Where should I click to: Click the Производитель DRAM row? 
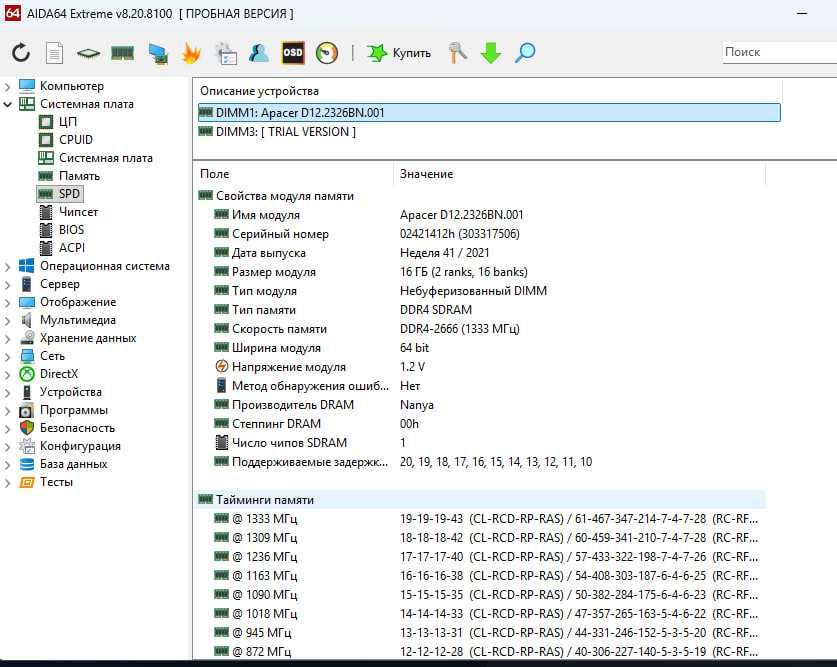coord(480,405)
